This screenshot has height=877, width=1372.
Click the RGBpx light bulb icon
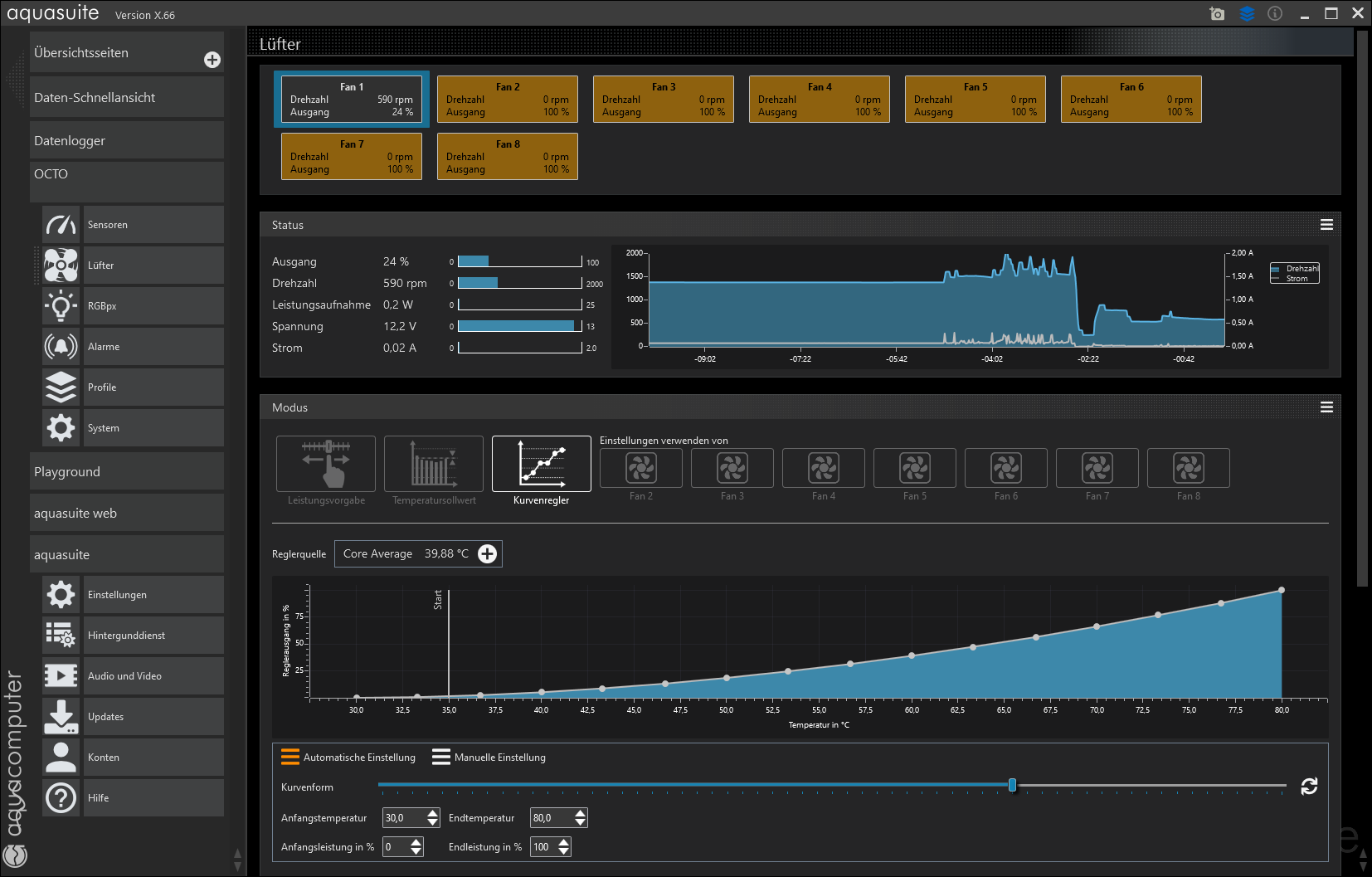pyautogui.click(x=61, y=306)
